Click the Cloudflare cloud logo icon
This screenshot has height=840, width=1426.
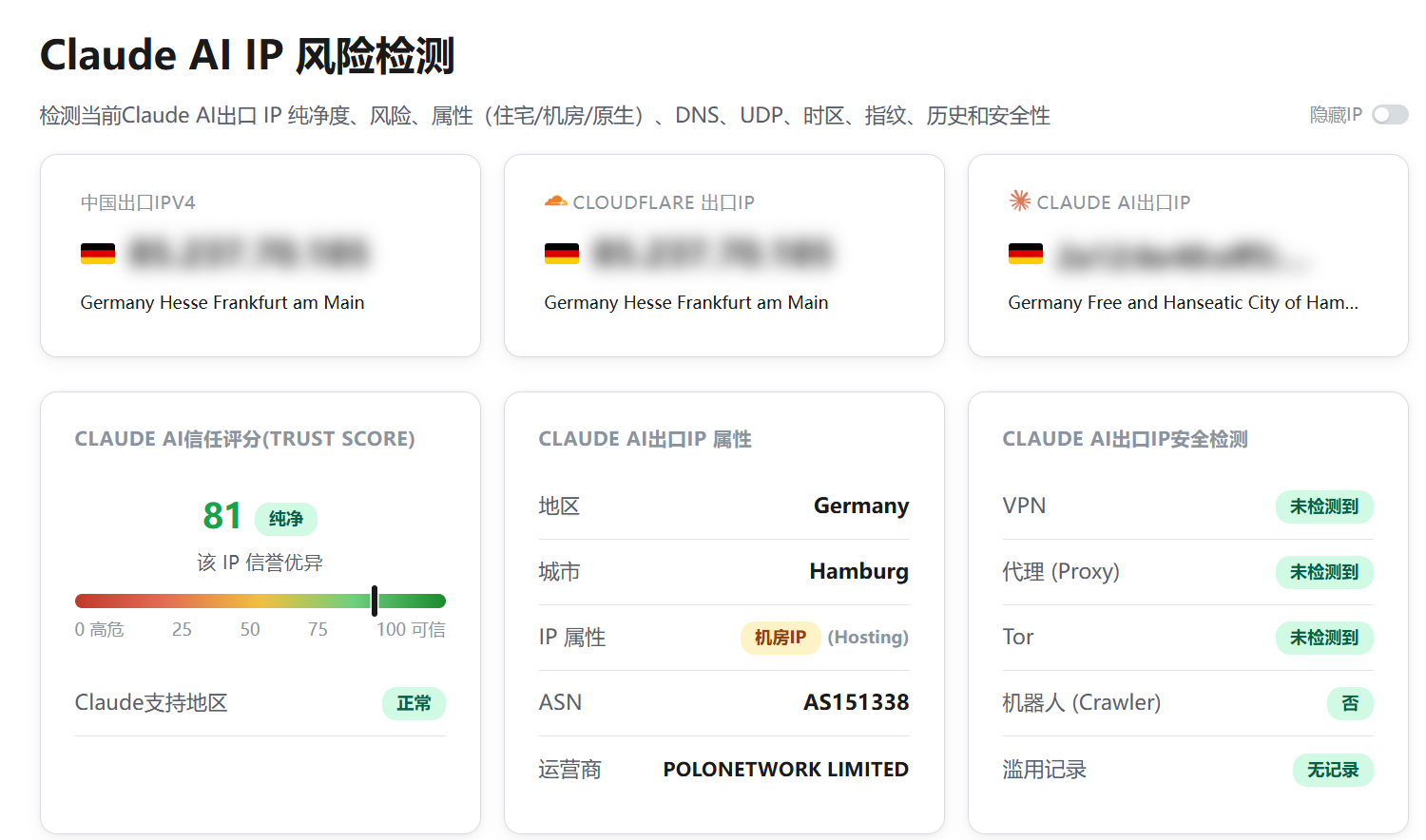(555, 201)
